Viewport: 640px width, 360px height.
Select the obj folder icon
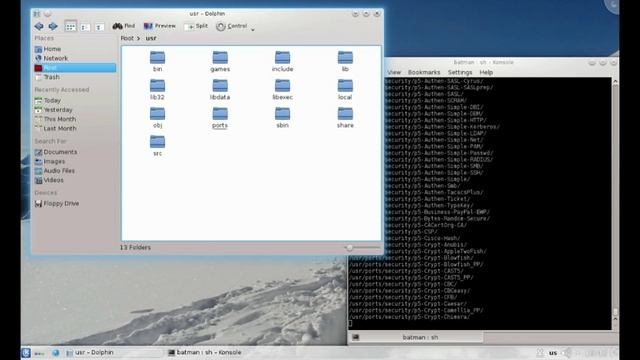click(x=158, y=114)
